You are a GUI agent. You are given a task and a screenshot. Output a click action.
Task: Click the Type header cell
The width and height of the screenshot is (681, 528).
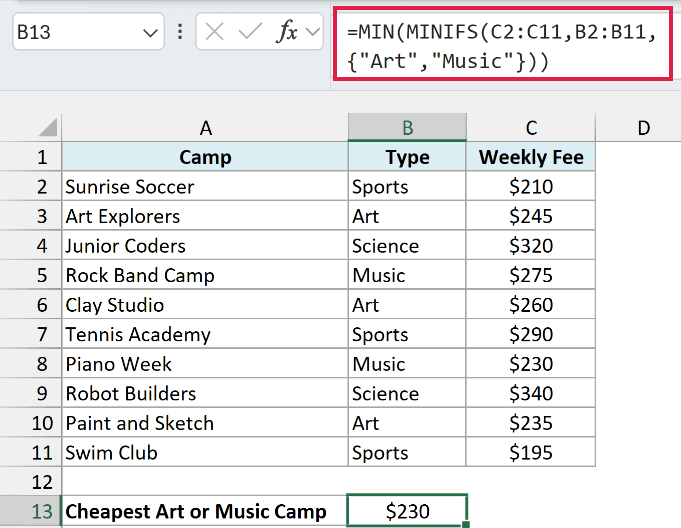pos(407,157)
